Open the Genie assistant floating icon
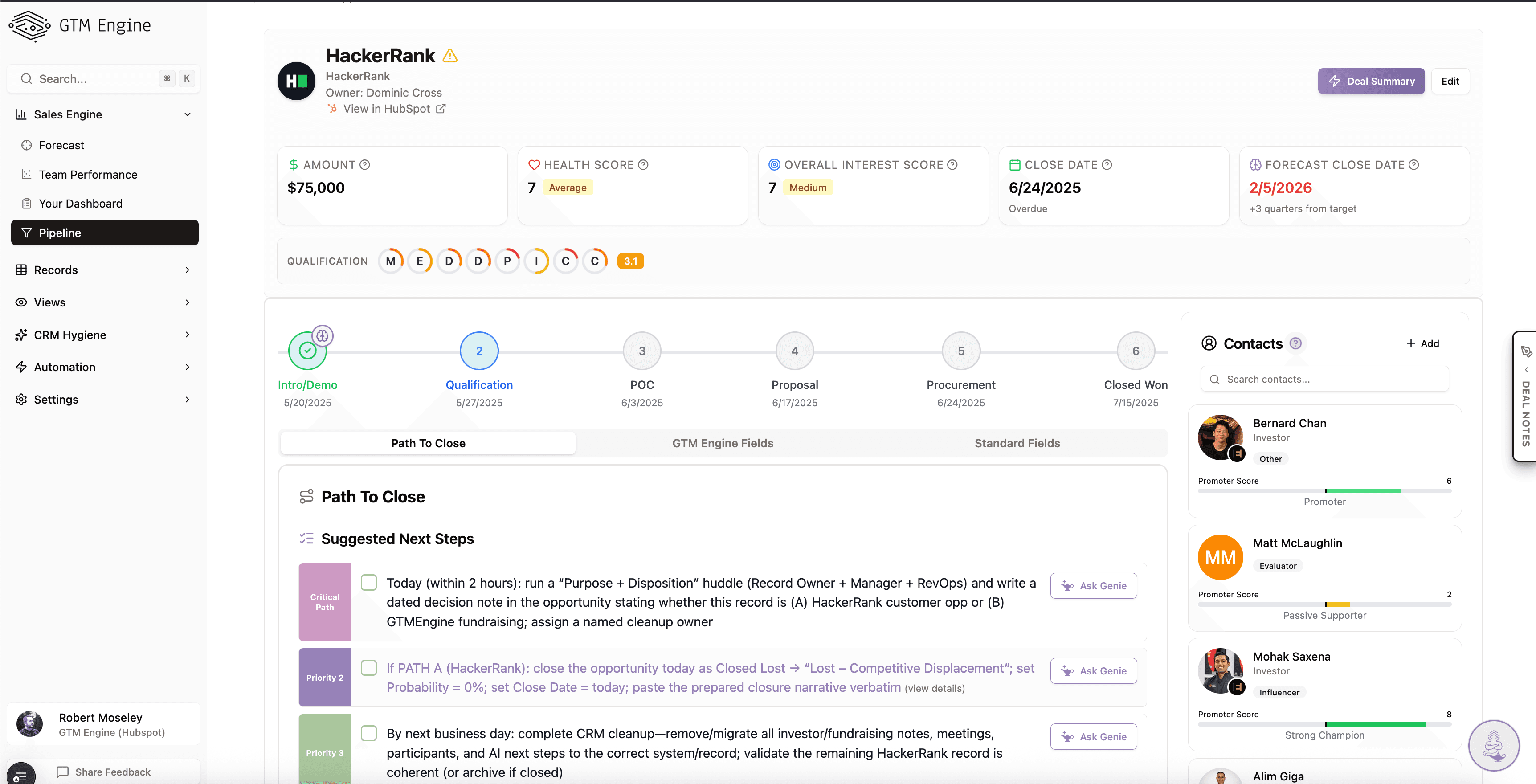1536x784 pixels. pyautogui.click(x=1494, y=745)
